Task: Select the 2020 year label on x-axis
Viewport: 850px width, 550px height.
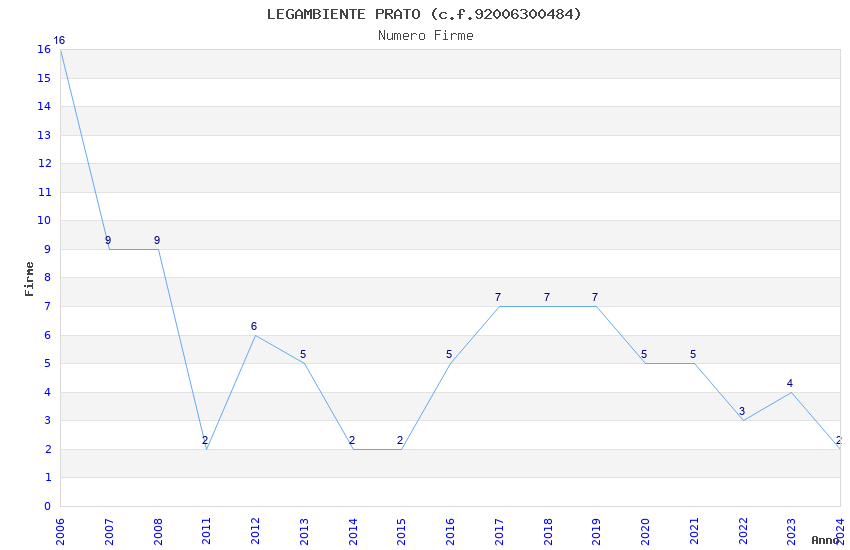Action: tap(645, 532)
